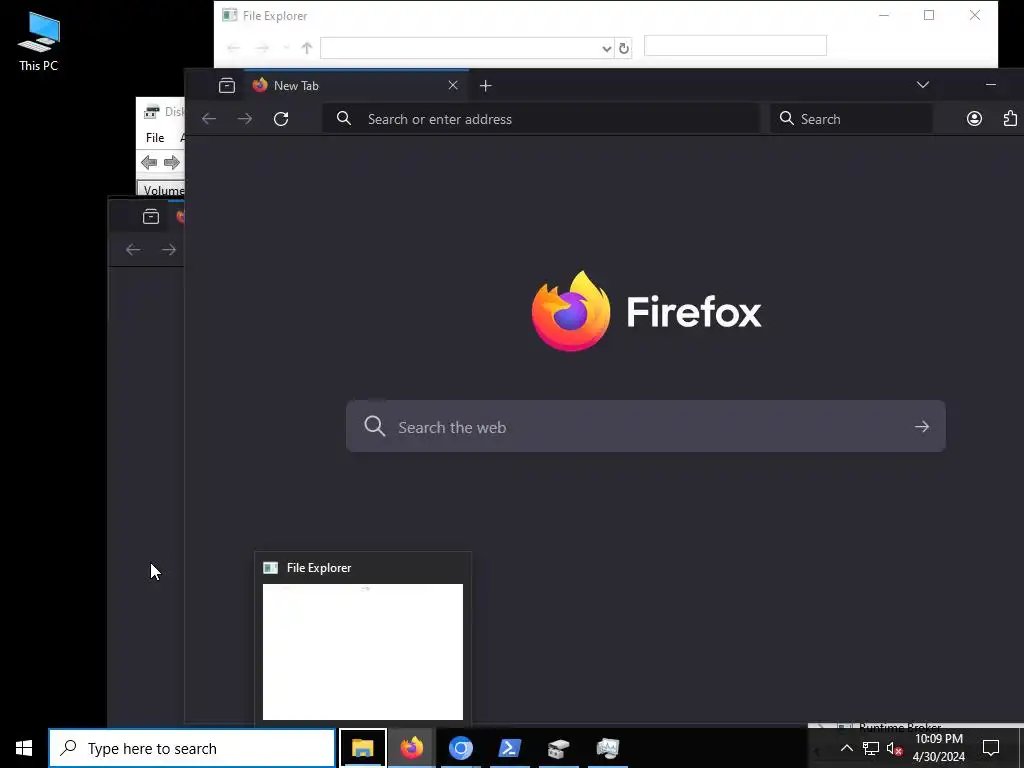
Task: Open File Explorer from taskbar
Action: click(362, 748)
